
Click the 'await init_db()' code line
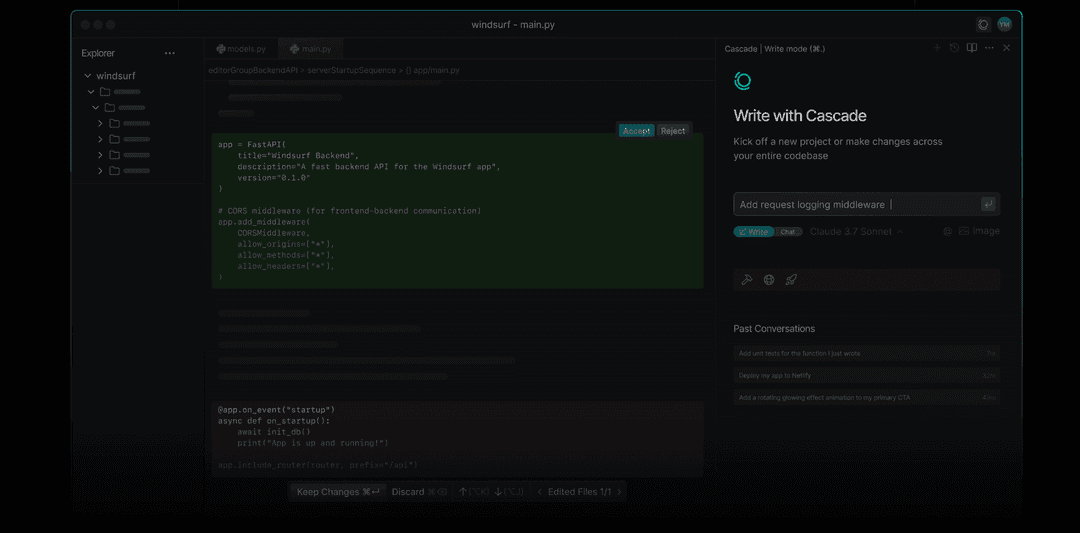[274, 432]
